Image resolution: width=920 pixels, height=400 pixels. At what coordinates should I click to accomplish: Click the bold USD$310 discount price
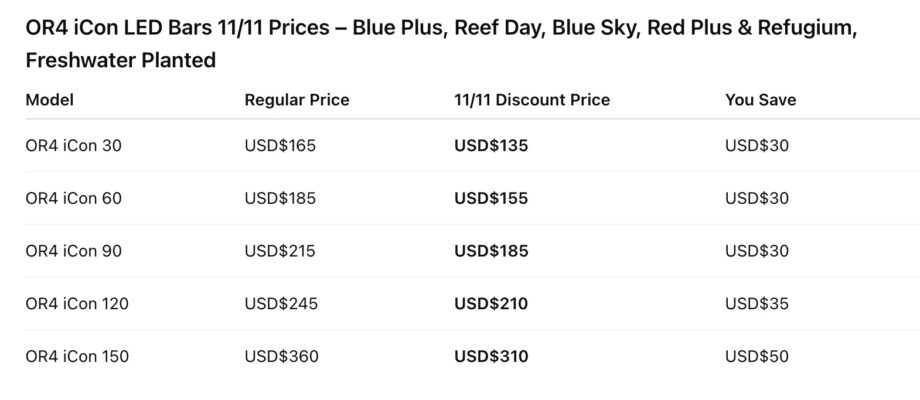pos(491,356)
